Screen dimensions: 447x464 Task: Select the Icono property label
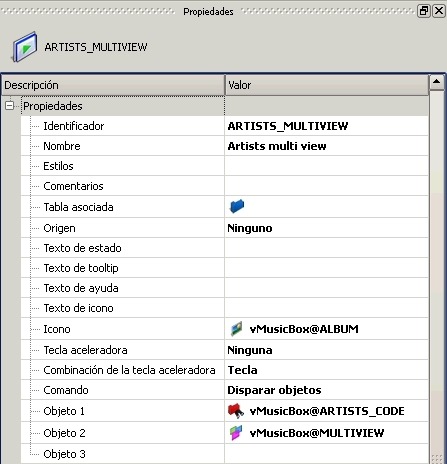pyautogui.click(x=57, y=329)
